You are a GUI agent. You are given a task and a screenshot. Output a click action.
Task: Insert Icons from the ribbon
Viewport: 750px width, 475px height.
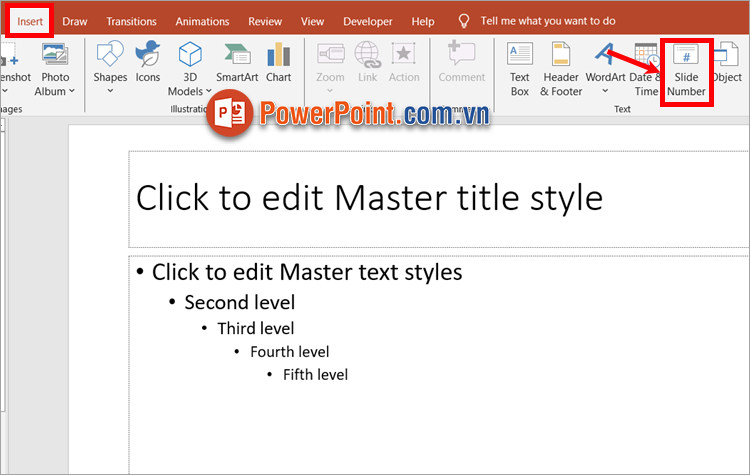pos(147,62)
